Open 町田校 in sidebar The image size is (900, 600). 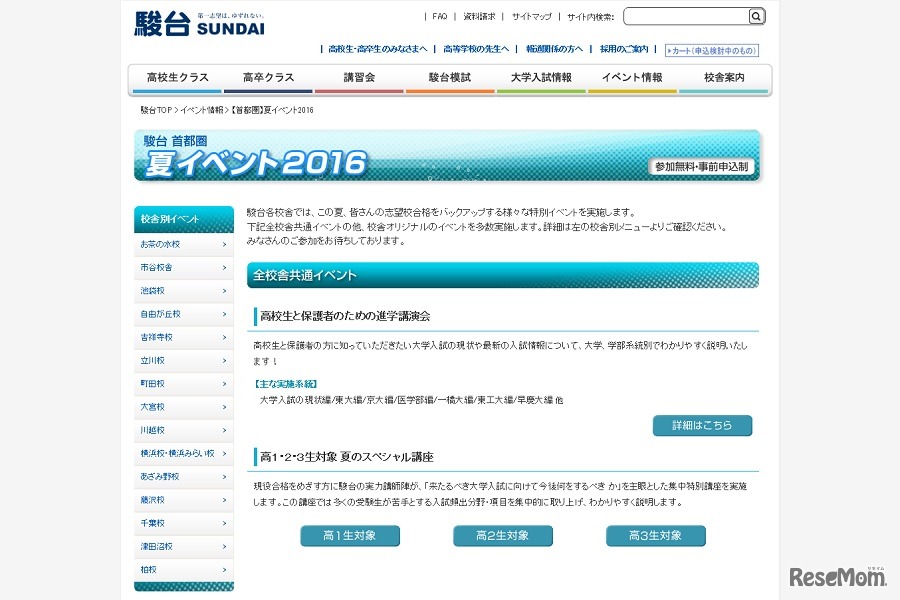coord(184,384)
